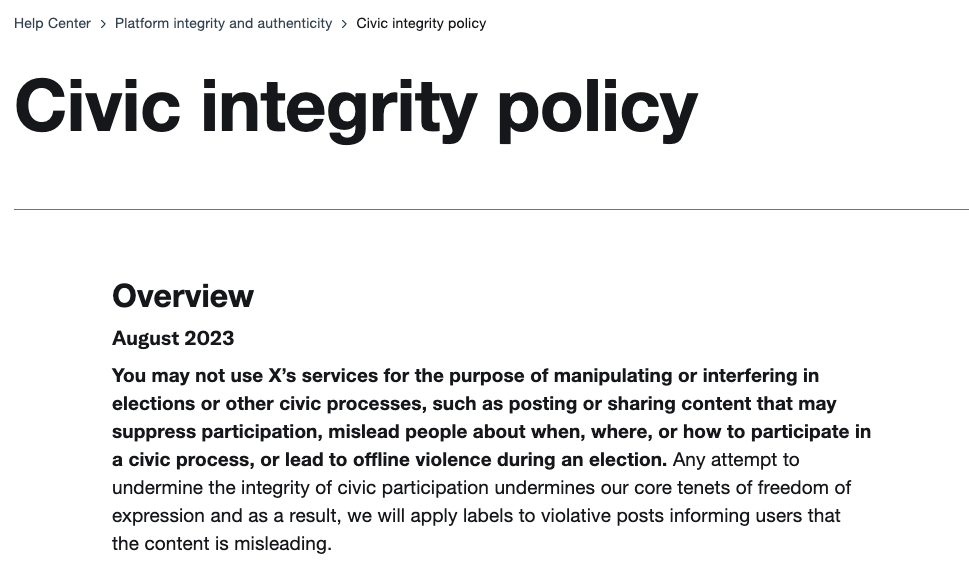Click the line beginning "expression and as a result"
Screen dimensions: 969x582
[476, 516]
